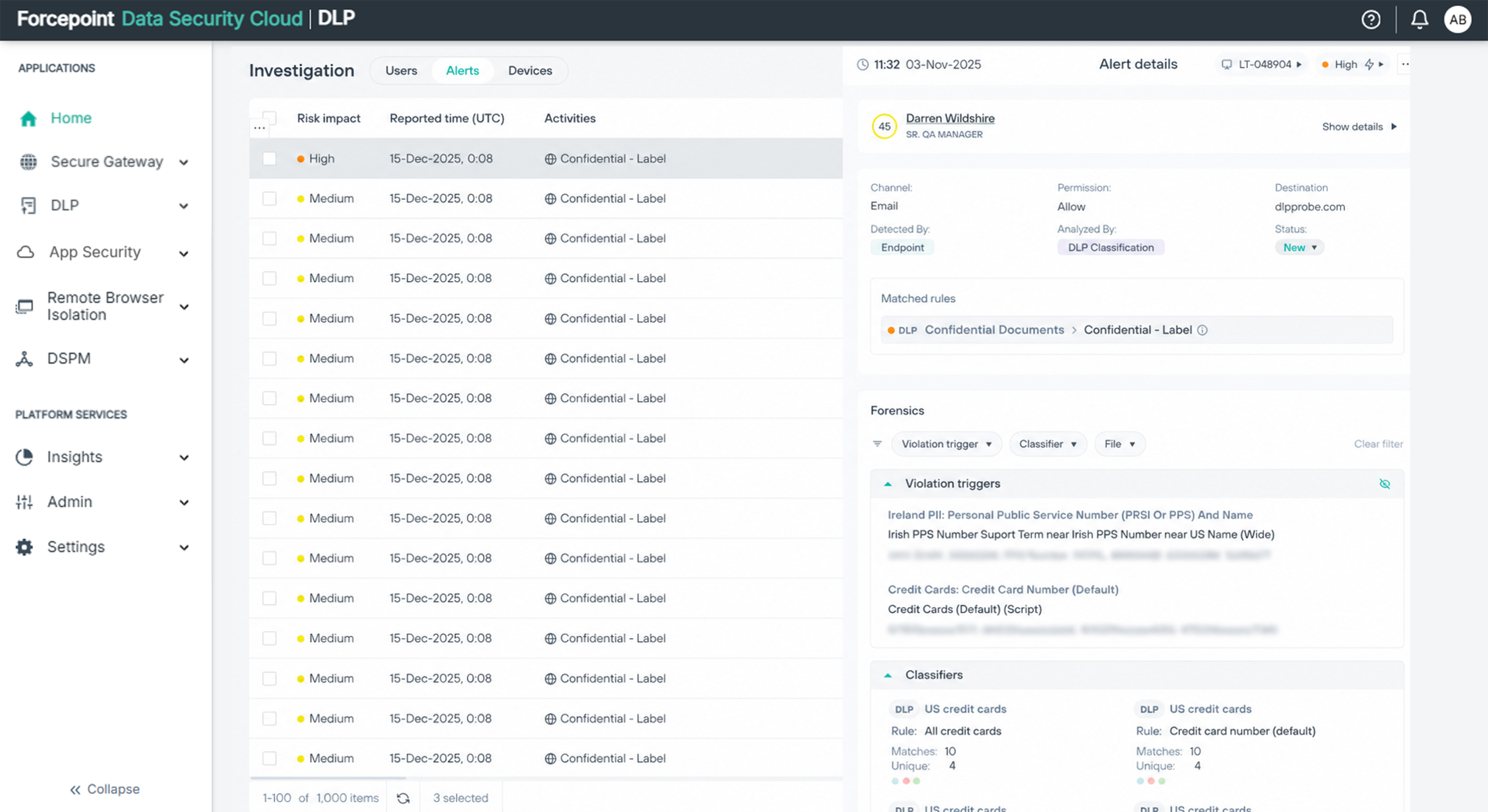Click the risk score 45 badge
Screen dimensions: 1488x812
884,127
